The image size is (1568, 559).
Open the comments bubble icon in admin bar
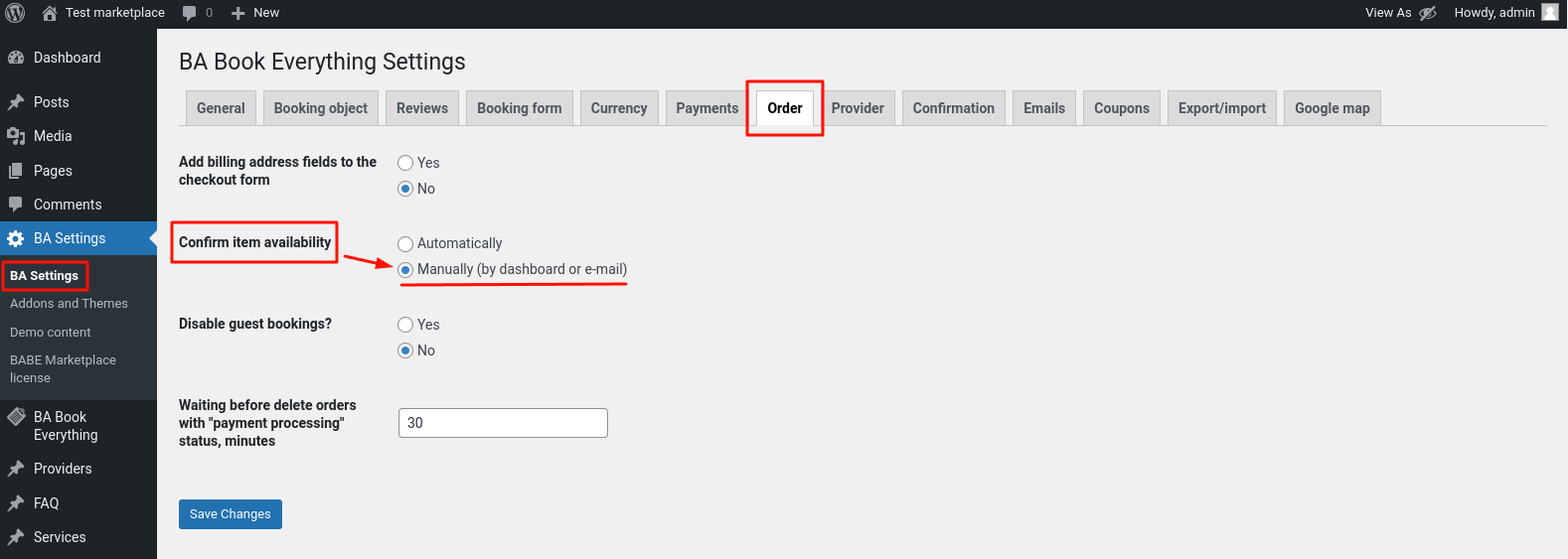click(189, 13)
